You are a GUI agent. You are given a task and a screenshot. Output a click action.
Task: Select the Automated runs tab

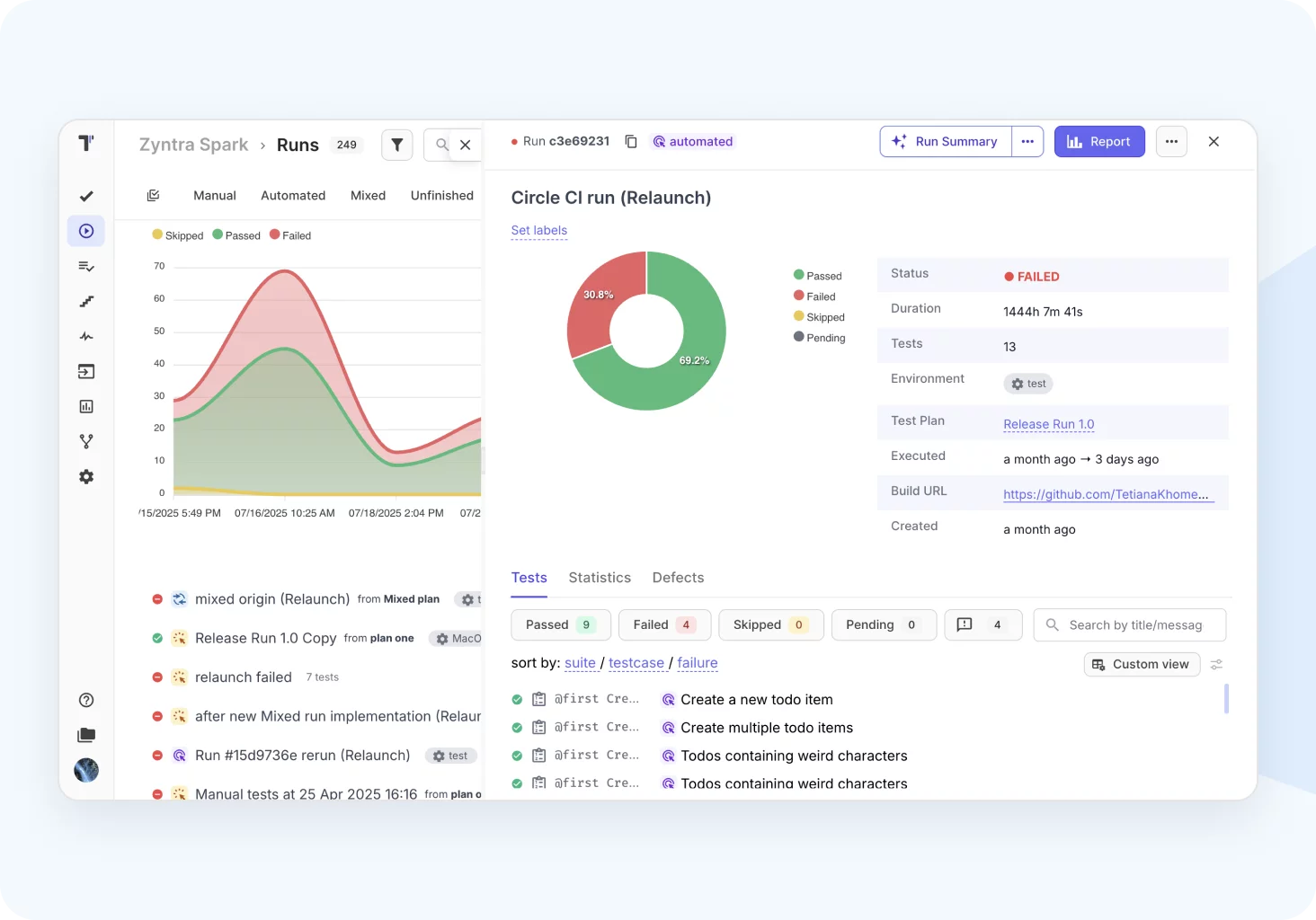pos(293,196)
